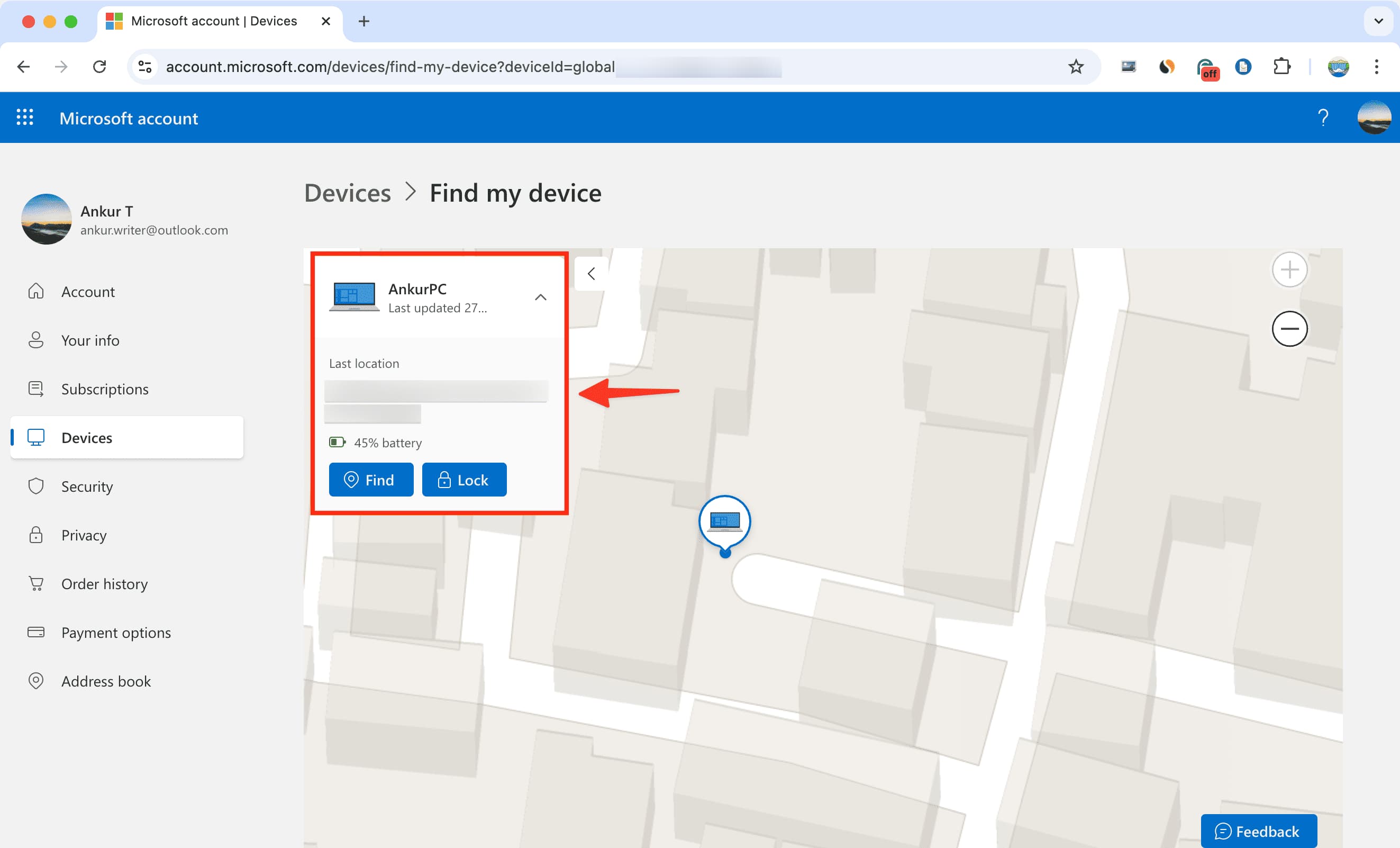Collapse the device panel with the left arrow
This screenshot has width=1400, height=848.
coord(591,273)
